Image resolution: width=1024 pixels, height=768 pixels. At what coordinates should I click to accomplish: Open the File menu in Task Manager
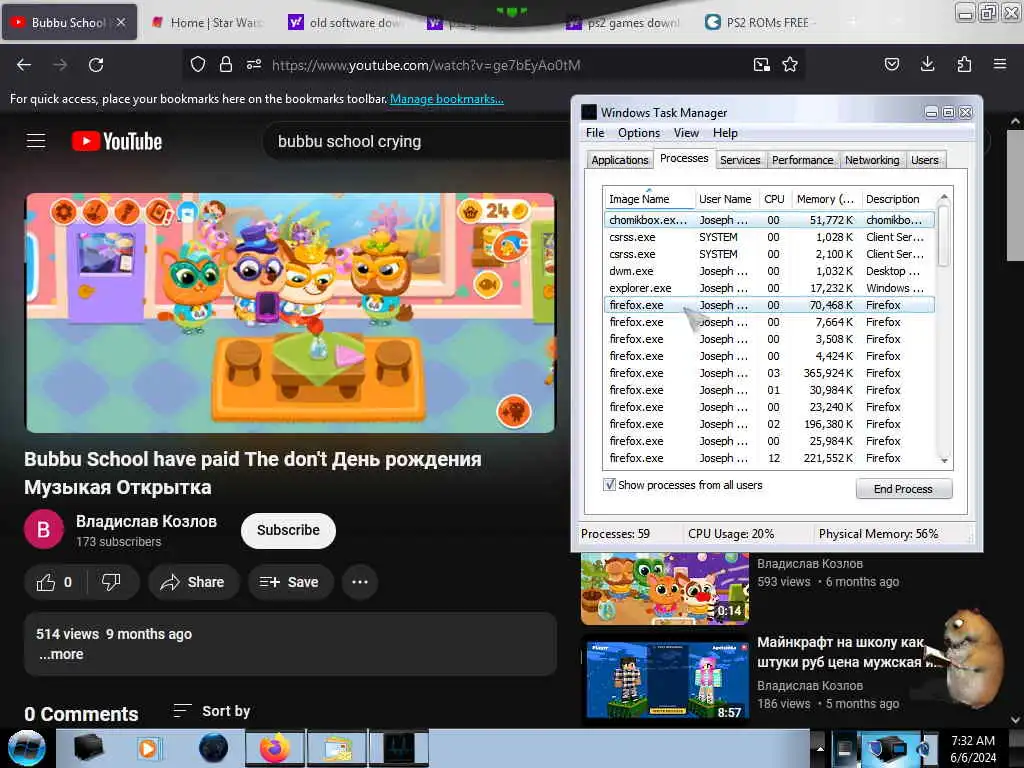(595, 133)
